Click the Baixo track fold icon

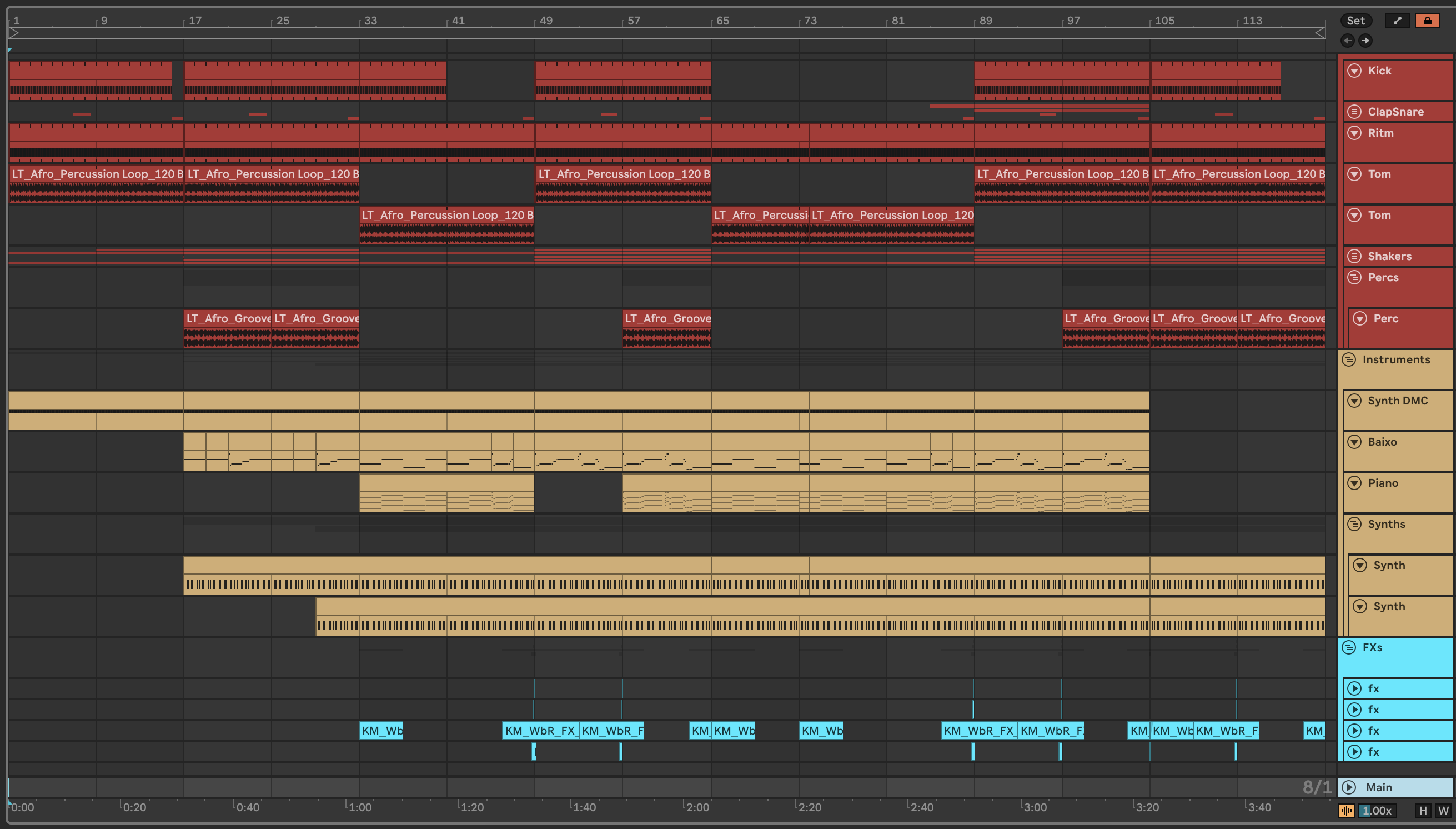click(x=1355, y=442)
